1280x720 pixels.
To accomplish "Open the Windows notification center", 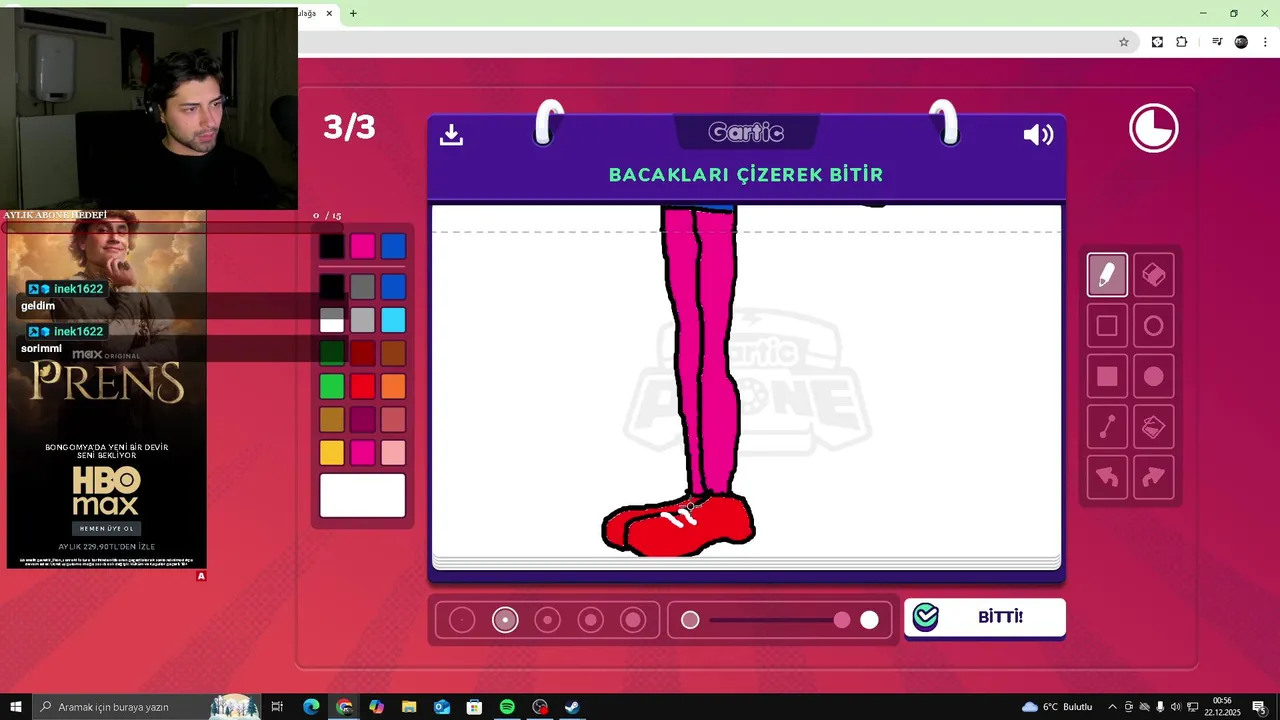I will point(1259,707).
